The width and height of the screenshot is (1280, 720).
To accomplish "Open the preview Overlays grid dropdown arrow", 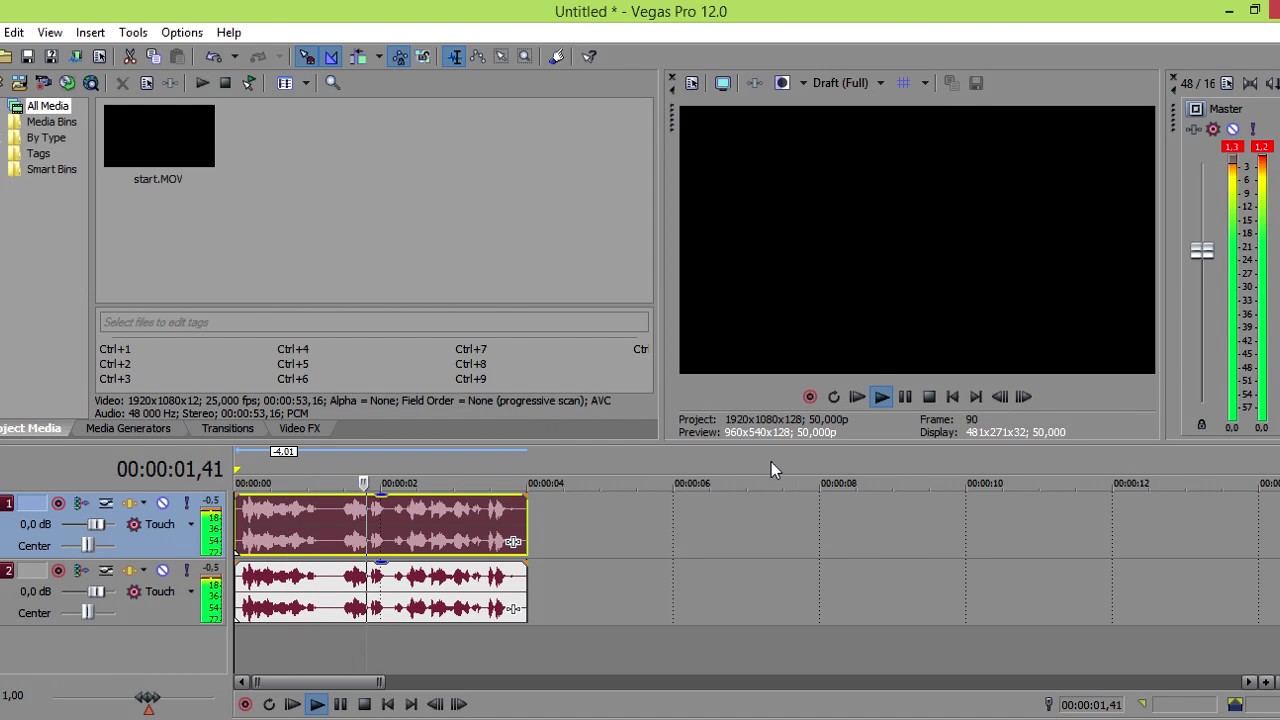I will pyautogui.click(x=925, y=83).
